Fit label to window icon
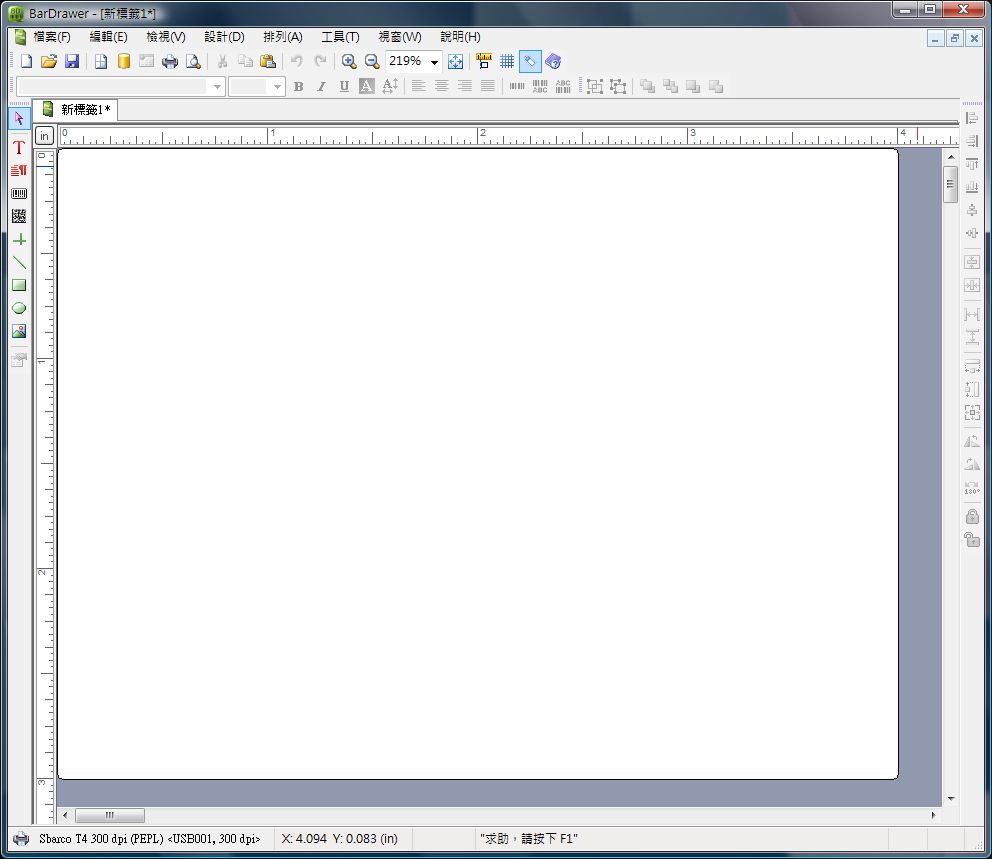Screen dimensions: 992x859 (x=456, y=61)
